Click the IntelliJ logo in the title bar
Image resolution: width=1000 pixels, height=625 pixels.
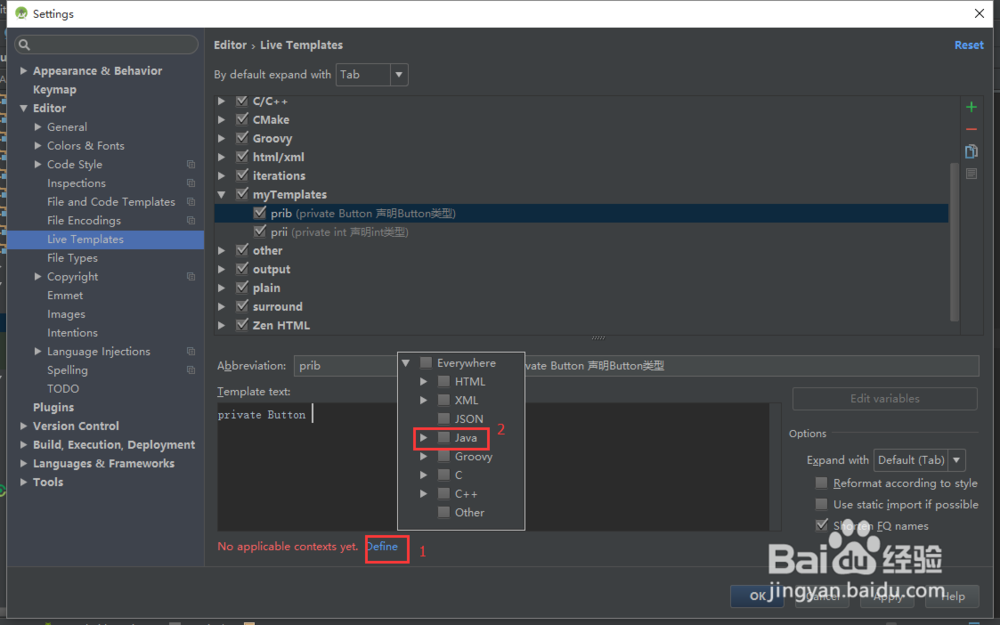tap(21, 13)
